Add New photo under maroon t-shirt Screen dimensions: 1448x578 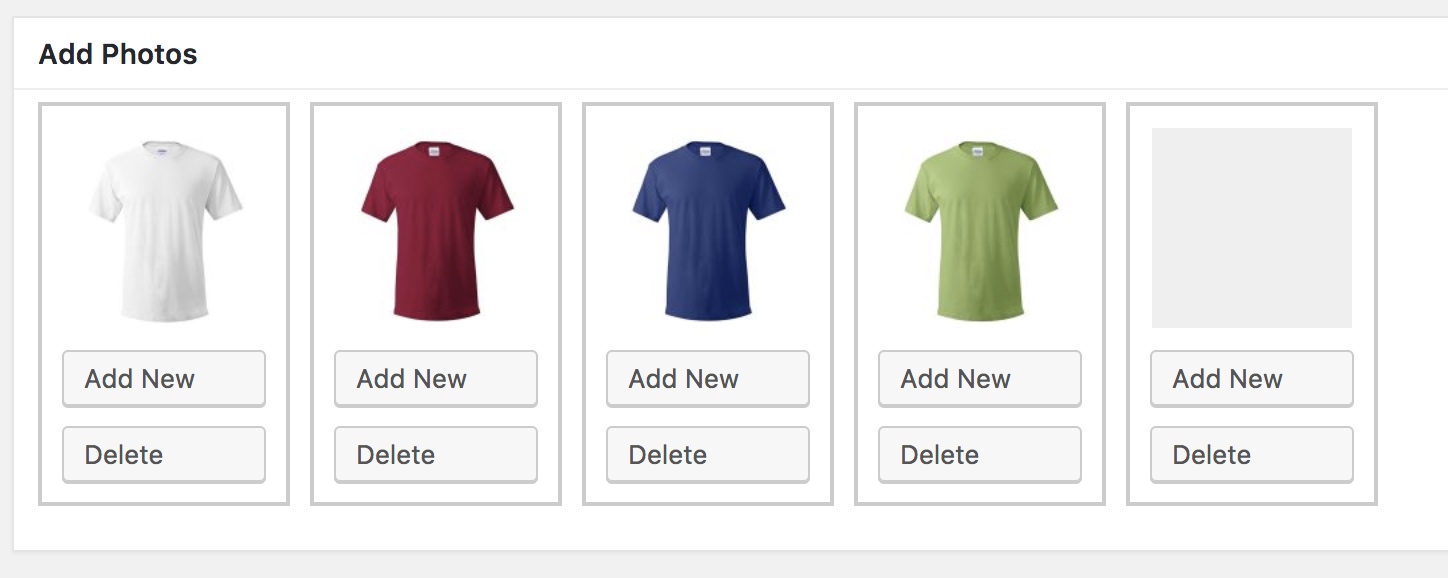click(x=436, y=379)
